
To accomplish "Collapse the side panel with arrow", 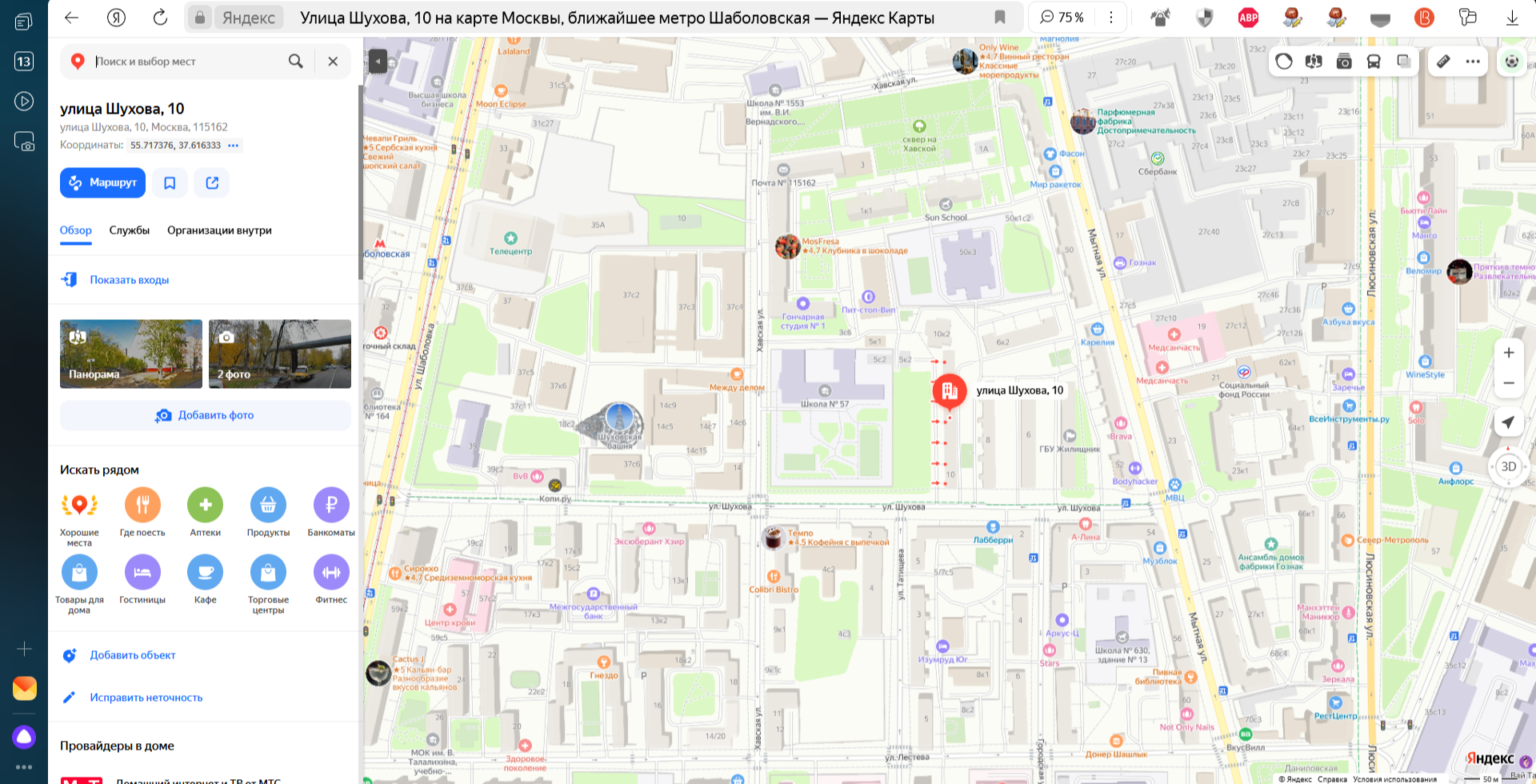I will coord(378,61).
